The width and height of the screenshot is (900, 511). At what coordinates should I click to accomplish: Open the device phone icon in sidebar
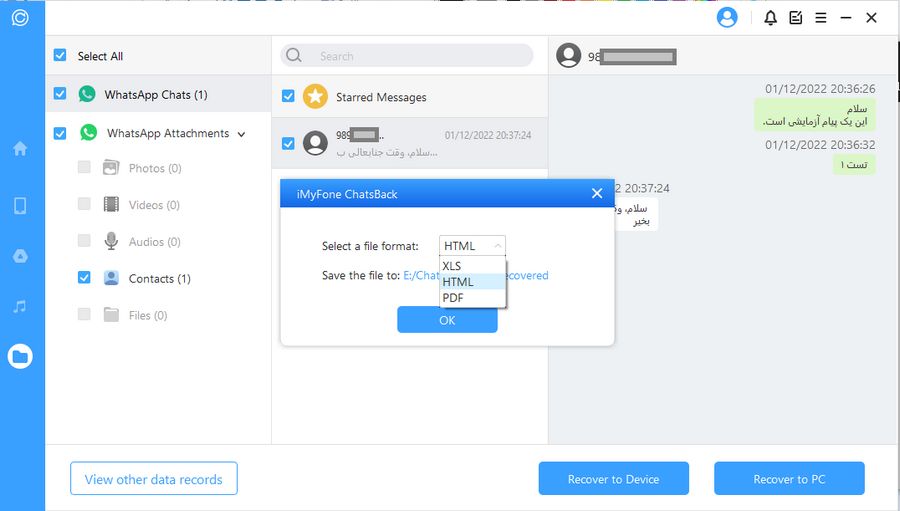[20, 206]
